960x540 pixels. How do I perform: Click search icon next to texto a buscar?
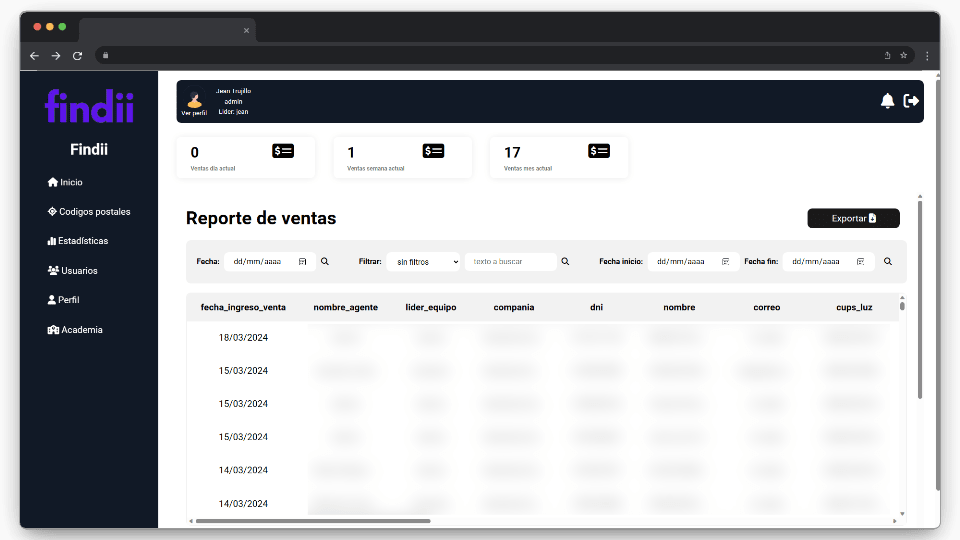click(x=565, y=261)
